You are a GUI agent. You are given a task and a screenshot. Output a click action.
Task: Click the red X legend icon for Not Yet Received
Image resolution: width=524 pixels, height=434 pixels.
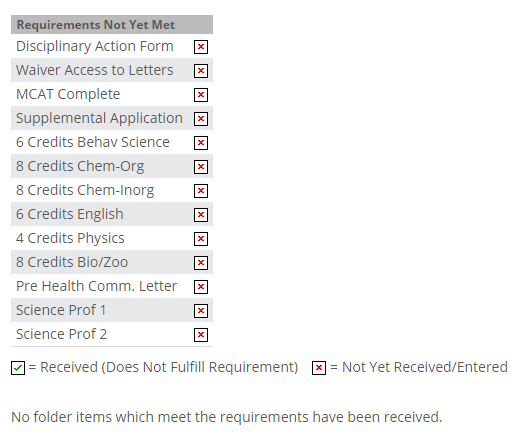click(x=319, y=368)
